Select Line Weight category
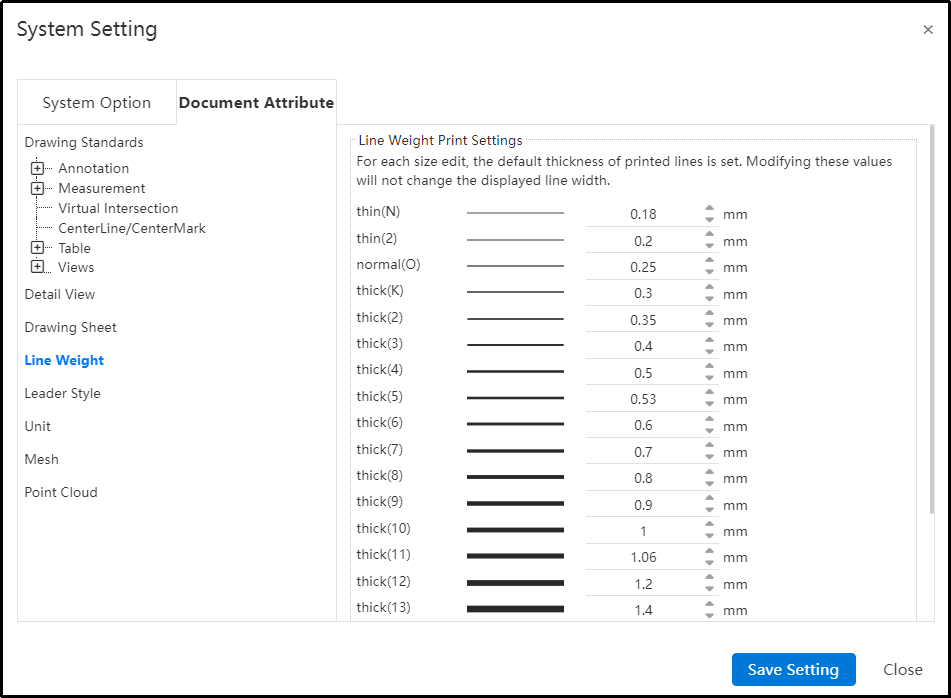The image size is (951, 698). pyautogui.click(x=64, y=360)
